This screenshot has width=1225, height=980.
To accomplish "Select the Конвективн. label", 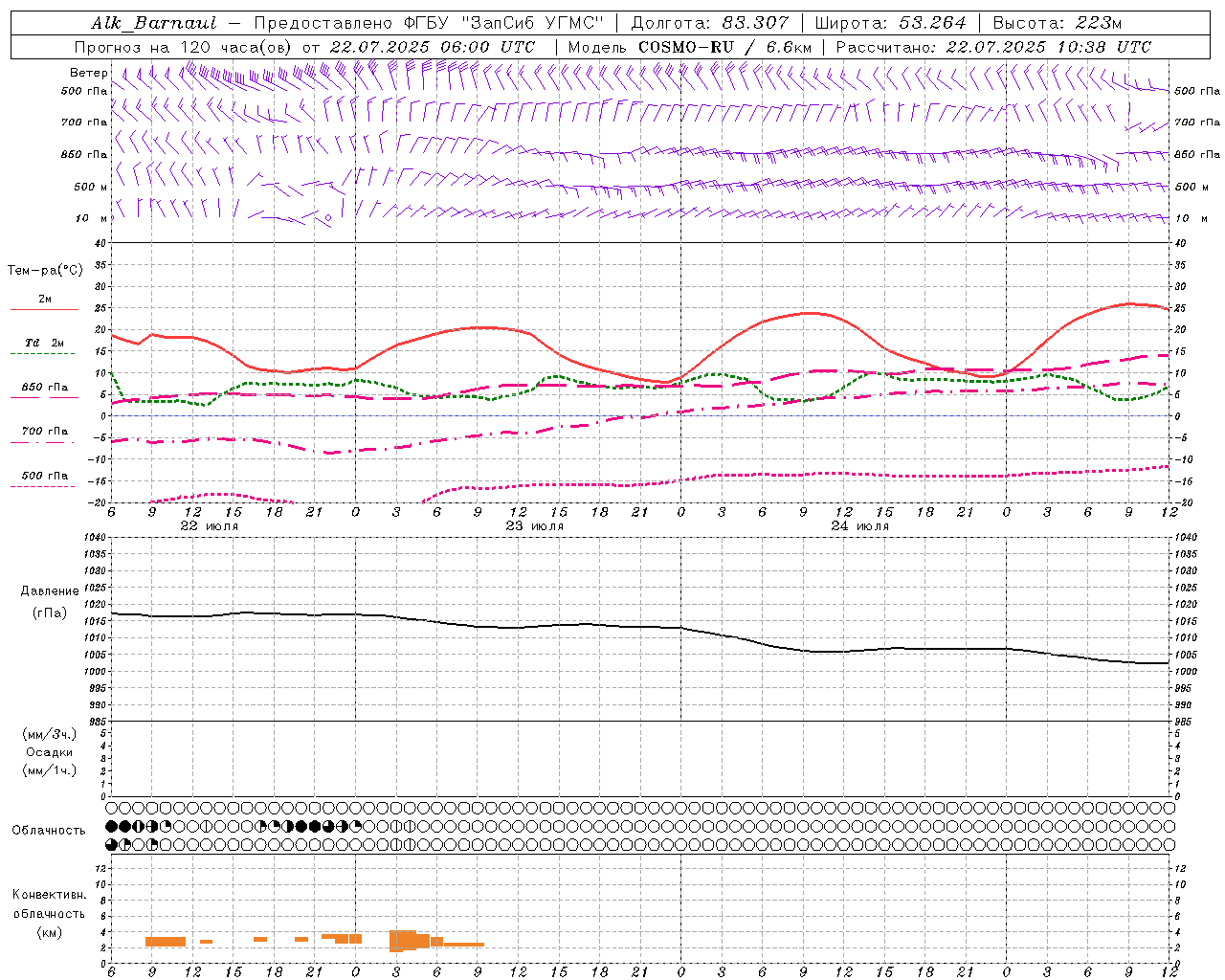I will 50,895.
